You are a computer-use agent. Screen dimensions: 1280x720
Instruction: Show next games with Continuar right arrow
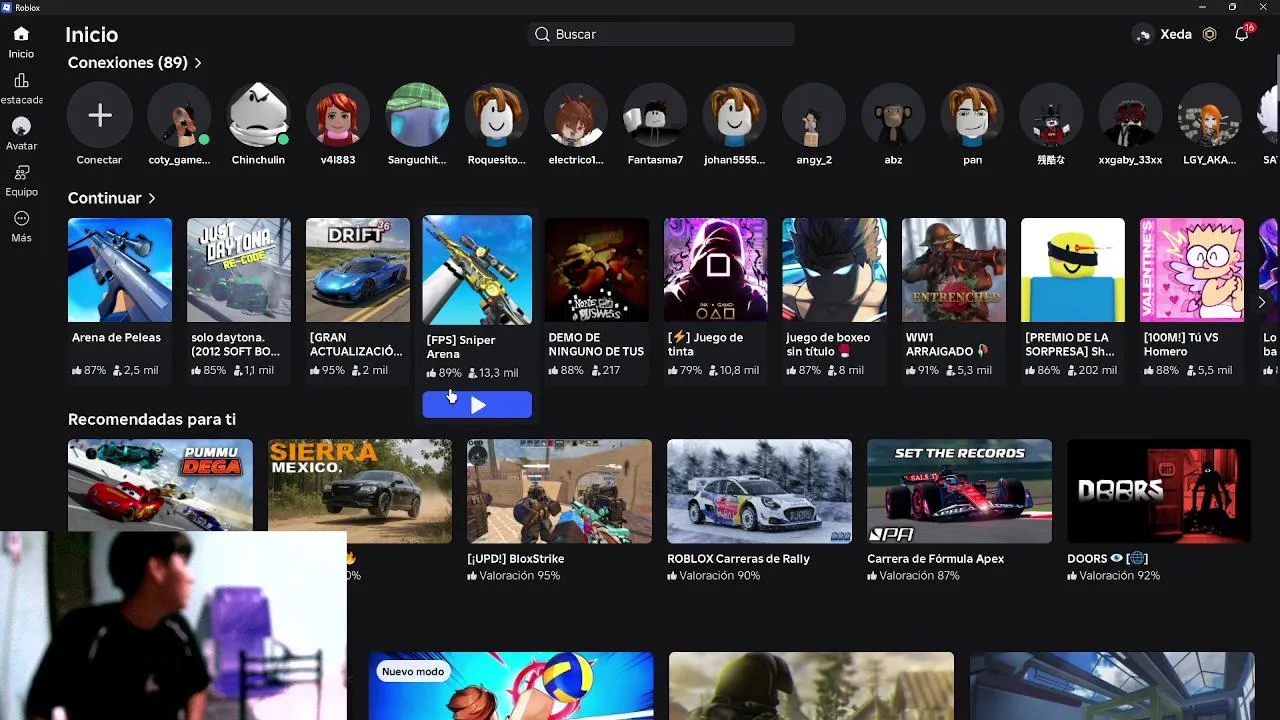pyautogui.click(x=1261, y=302)
